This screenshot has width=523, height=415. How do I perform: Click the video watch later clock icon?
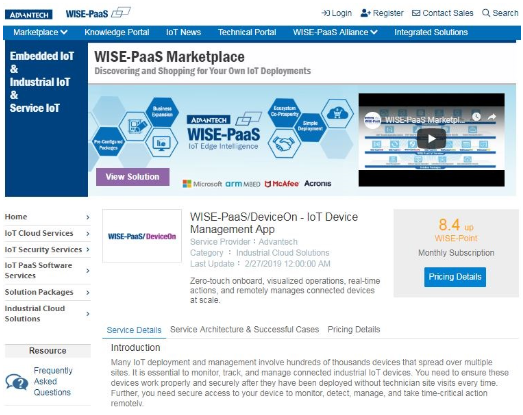tap(476, 117)
